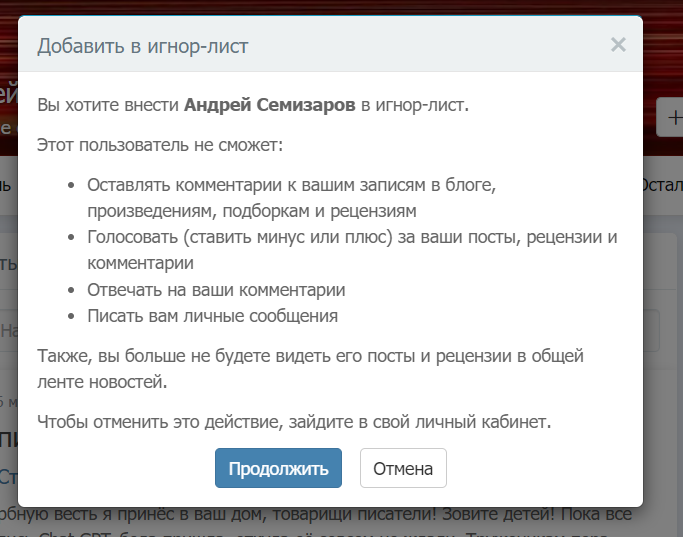Click the bullet Писать вам личные сообщения

point(212,316)
